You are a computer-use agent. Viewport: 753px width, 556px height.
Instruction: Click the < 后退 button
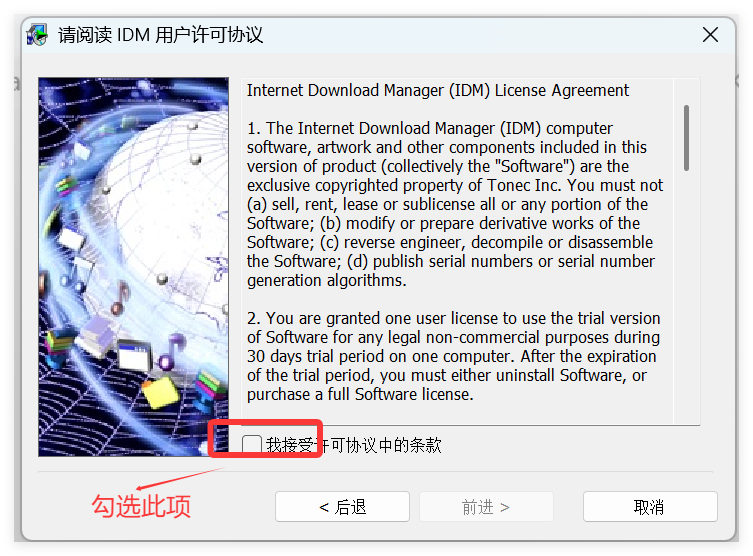point(342,507)
